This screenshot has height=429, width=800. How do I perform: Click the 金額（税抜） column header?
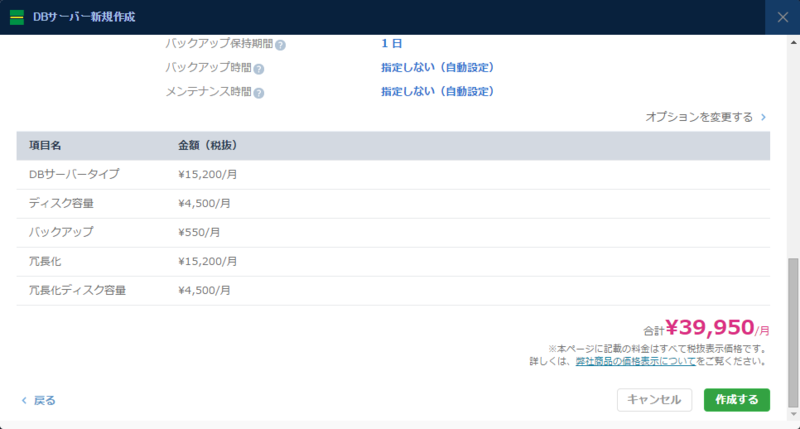pos(207,145)
